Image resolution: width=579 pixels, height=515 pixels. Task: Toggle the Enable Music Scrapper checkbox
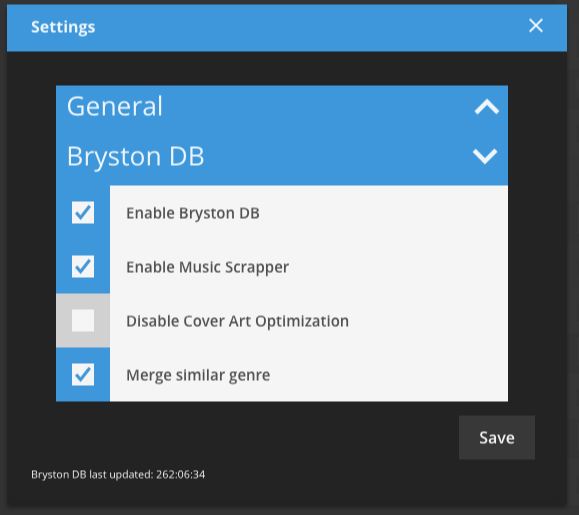pyautogui.click(x=83, y=266)
